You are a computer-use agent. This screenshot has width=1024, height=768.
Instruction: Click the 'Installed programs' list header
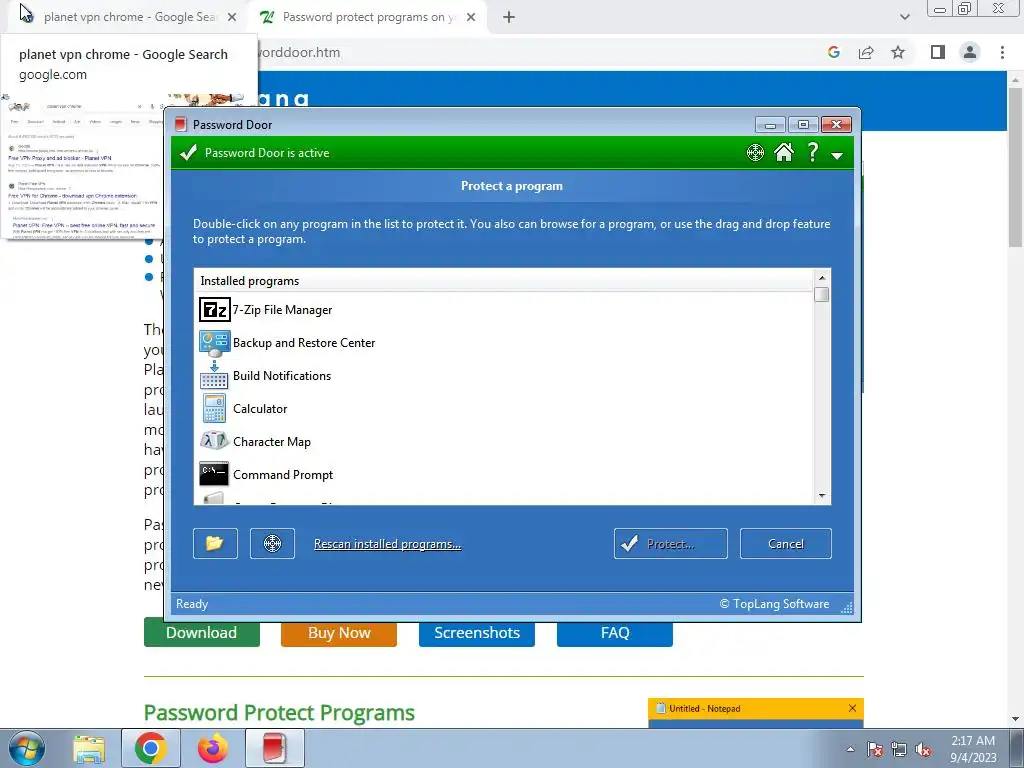(x=504, y=281)
